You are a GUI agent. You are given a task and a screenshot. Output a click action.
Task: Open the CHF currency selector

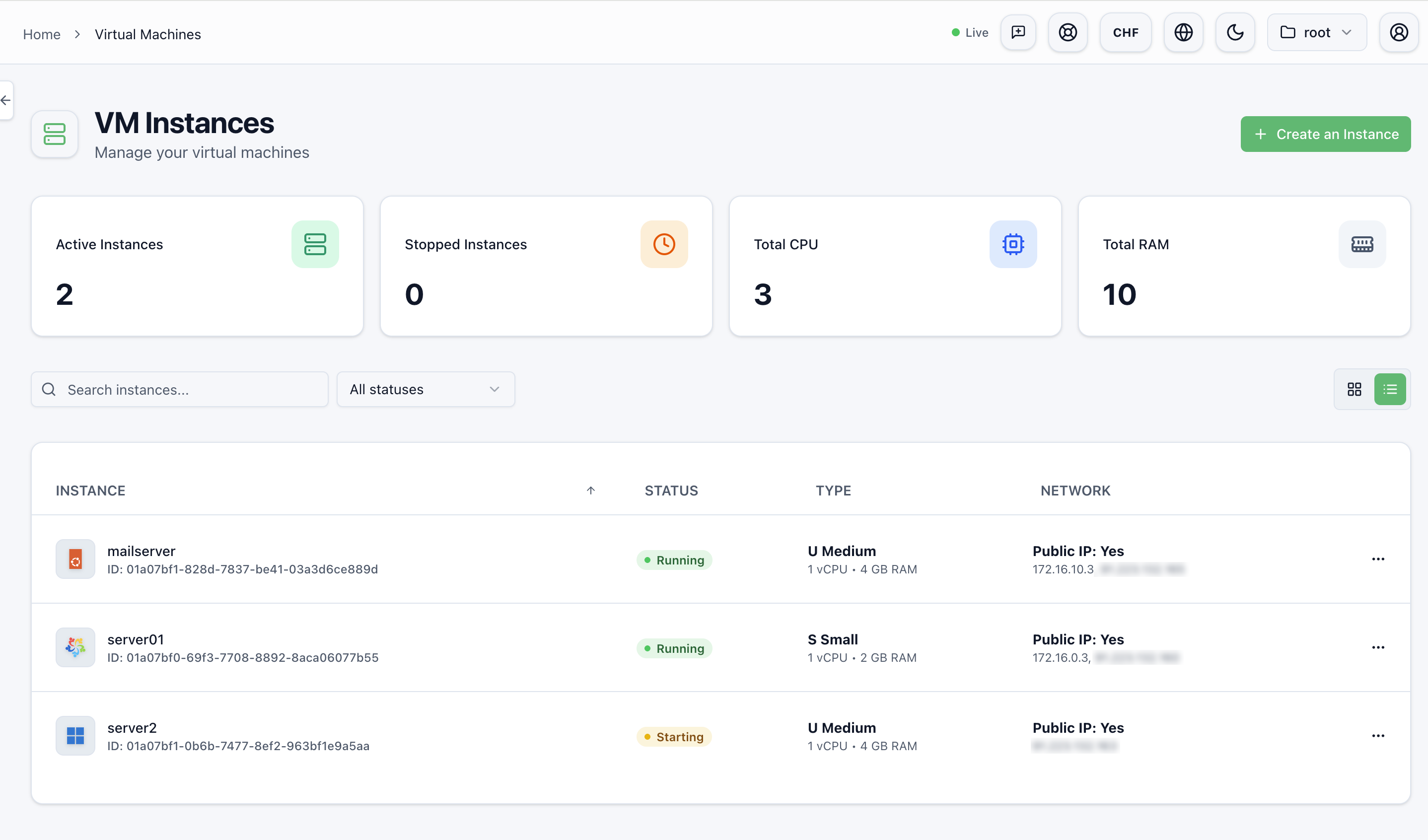coord(1126,32)
